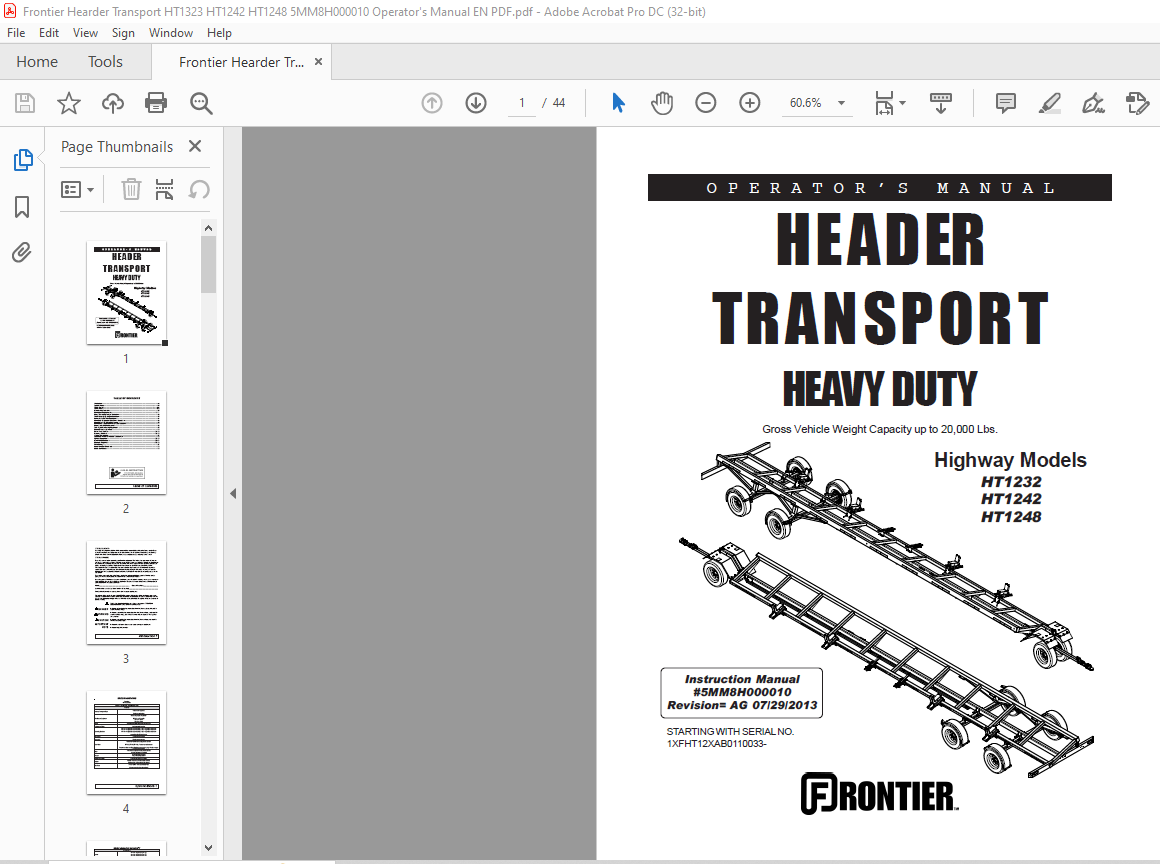Click the Instruction Manual revision box
Image resolution: width=1160 pixels, height=864 pixels.
click(x=741, y=692)
